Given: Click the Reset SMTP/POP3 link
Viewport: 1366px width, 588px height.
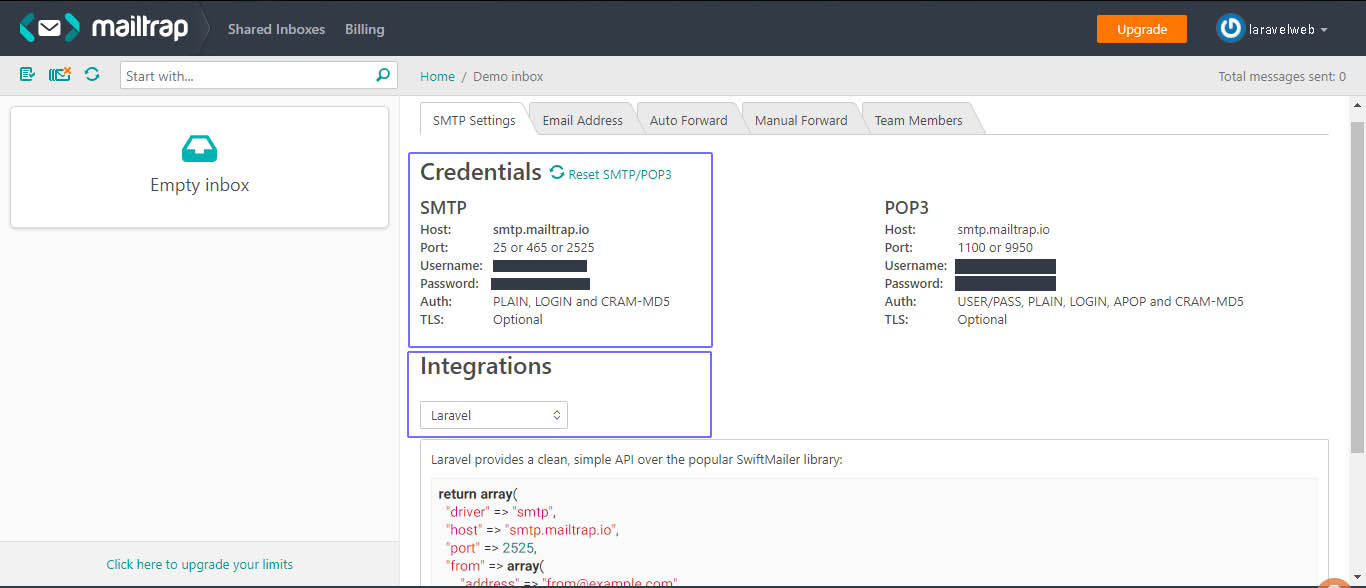Looking at the screenshot, I should coord(620,174).
